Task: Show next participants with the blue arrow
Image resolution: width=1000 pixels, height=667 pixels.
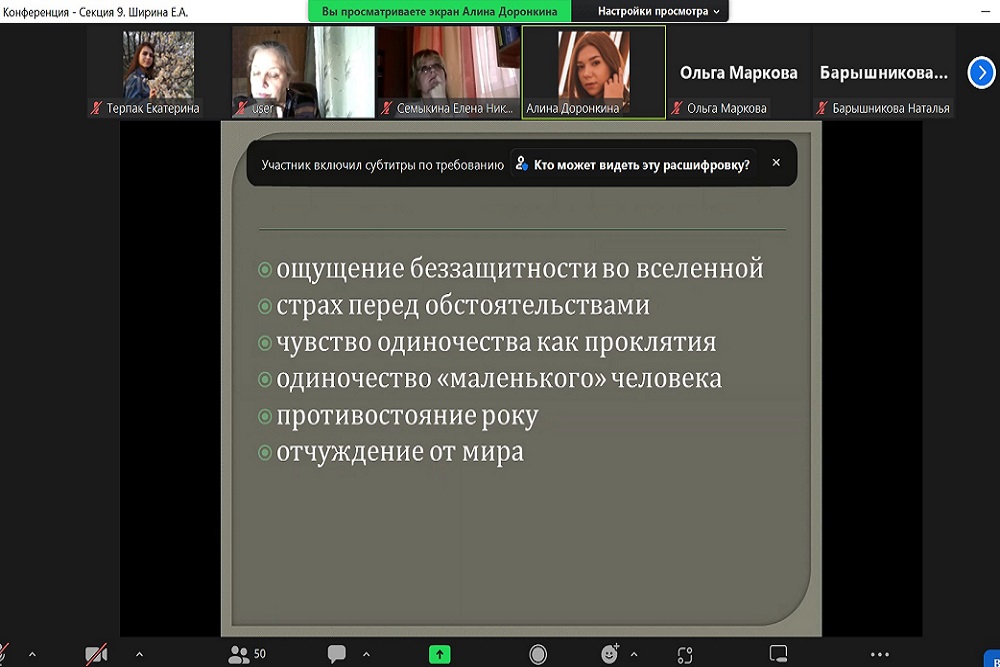Action: (982, 72)
